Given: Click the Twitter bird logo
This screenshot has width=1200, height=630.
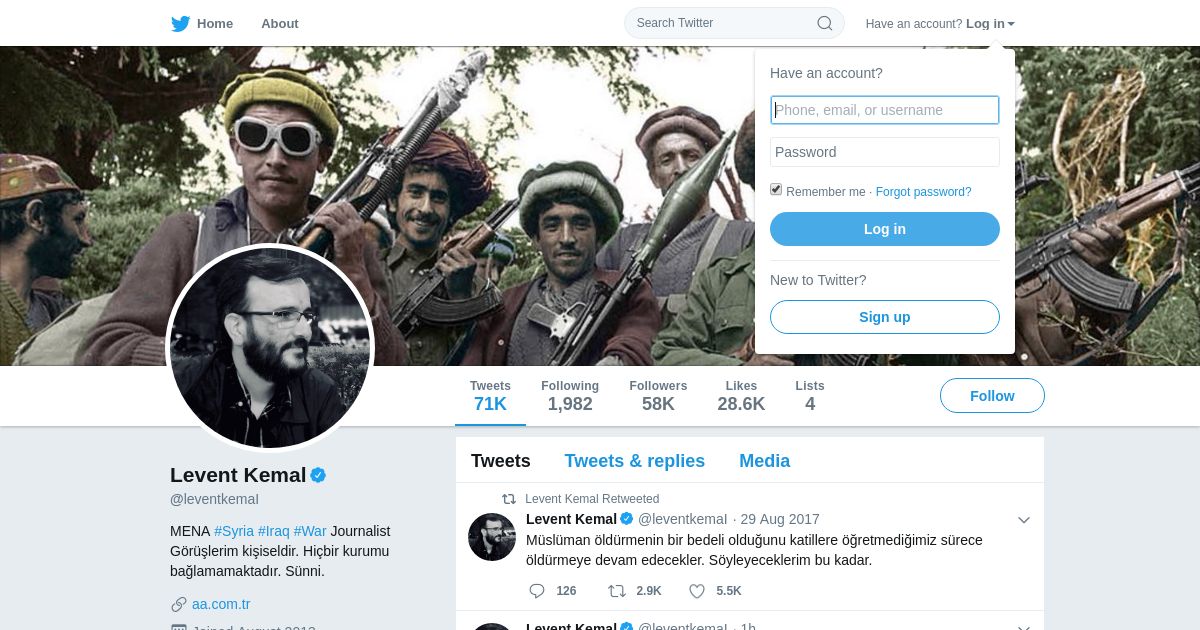Looking at the screenshot, I should 180,23.
